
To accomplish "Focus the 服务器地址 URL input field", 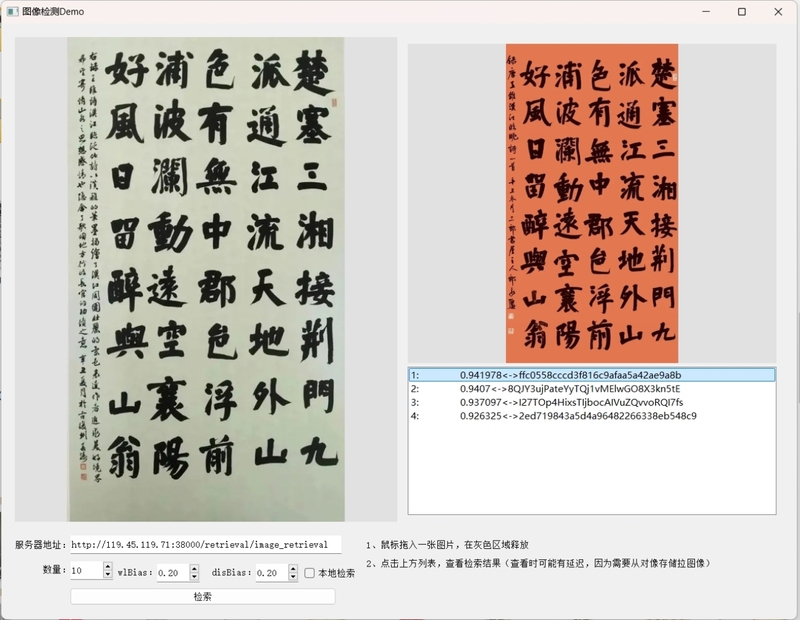I will coord(206,544).
